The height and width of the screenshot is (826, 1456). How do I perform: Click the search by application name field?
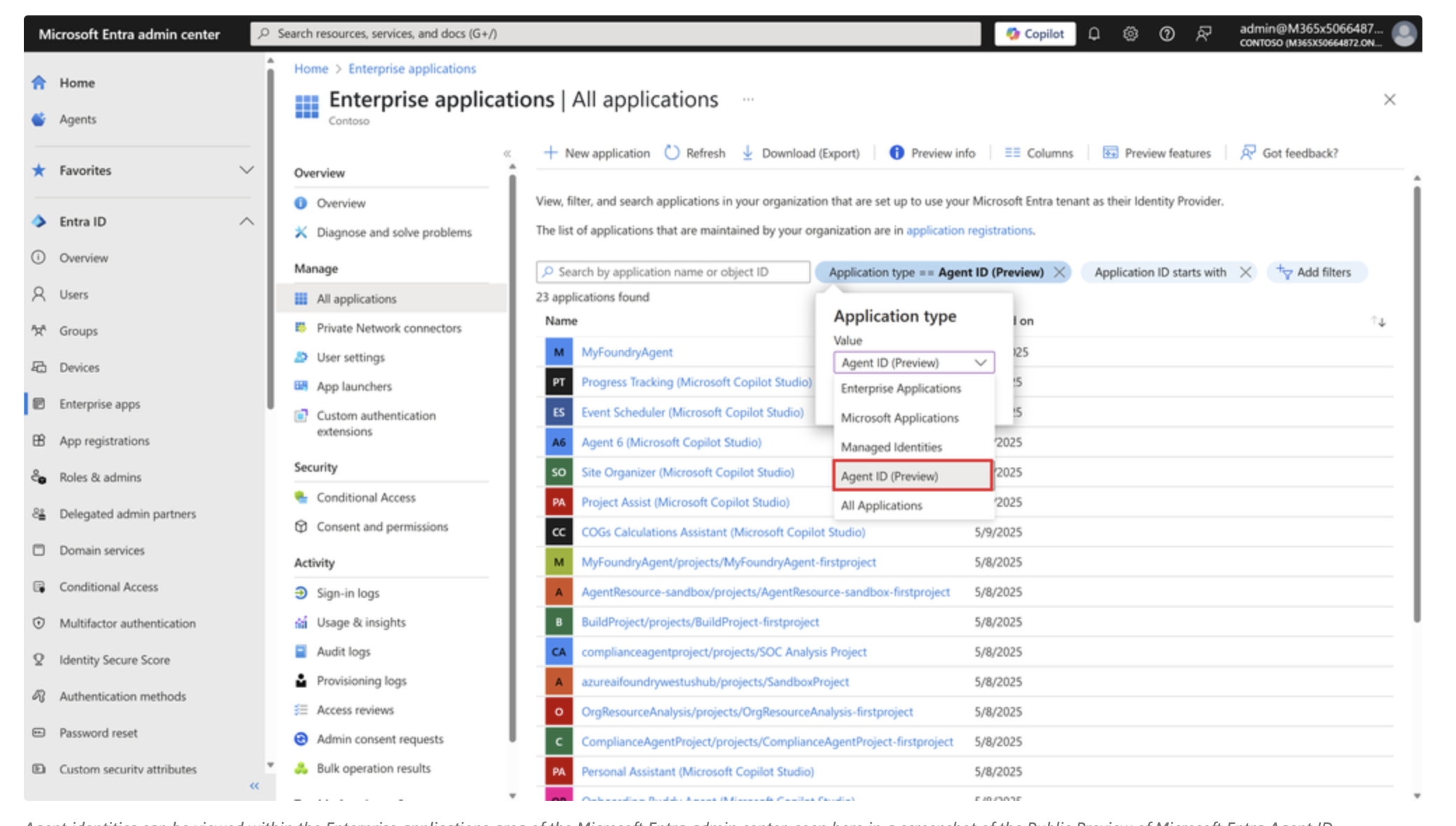[x=673, y=272]
